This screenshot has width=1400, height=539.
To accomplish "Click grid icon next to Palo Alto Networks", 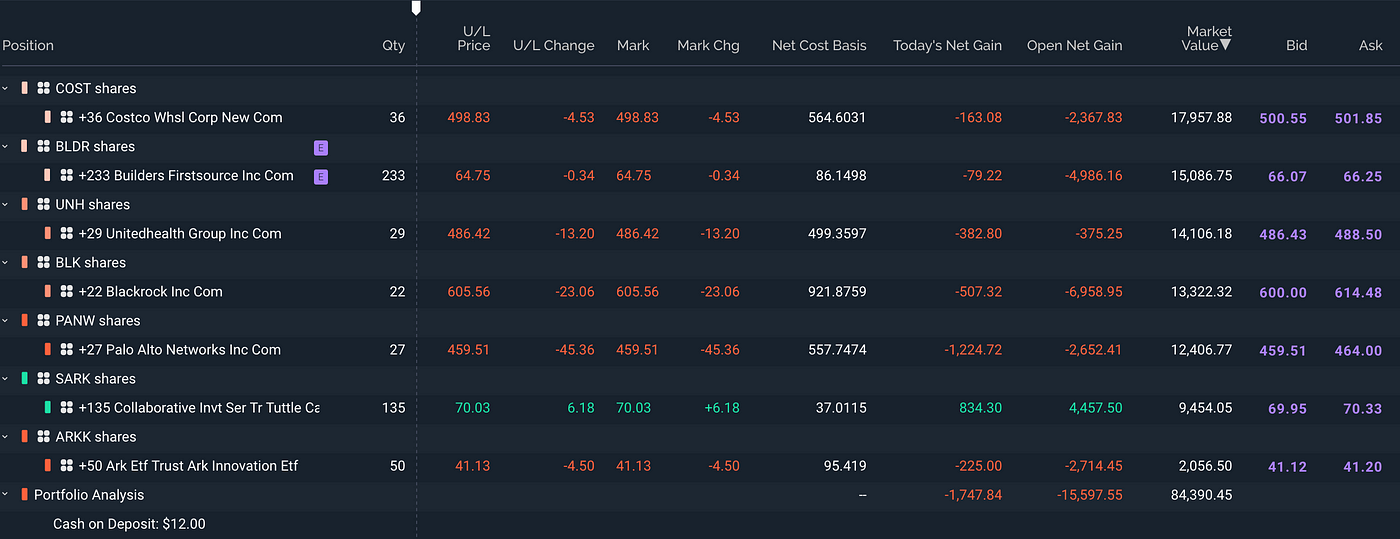I will [66, 349].
